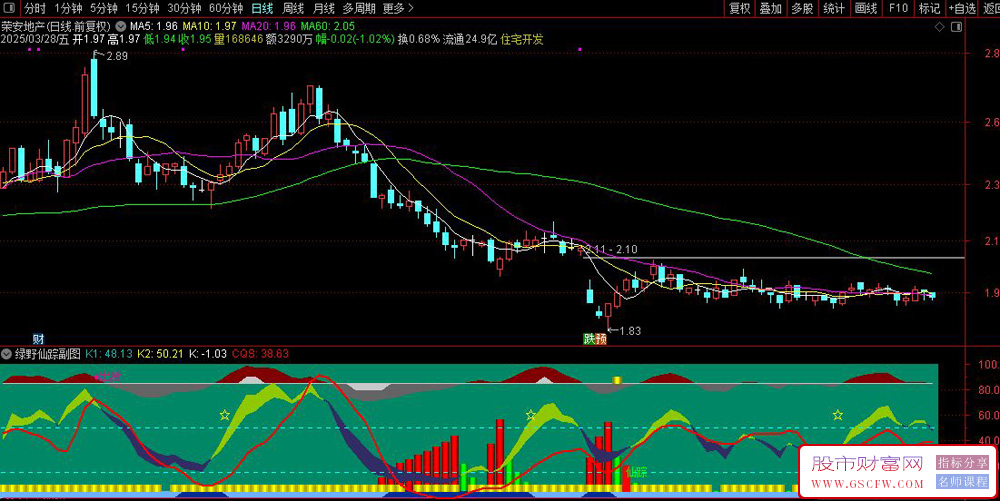Click the 复权 toolbar button
Image resolution: width=1000 pixels, height=501 pixels.
click(740, 8)
